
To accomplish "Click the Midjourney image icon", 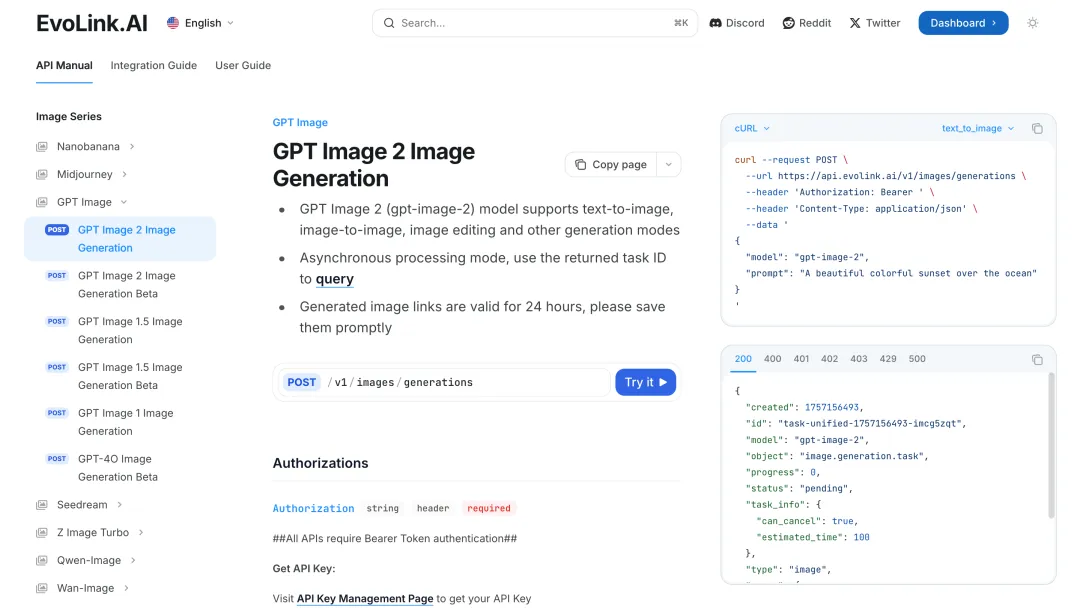I will pos(42,174).
